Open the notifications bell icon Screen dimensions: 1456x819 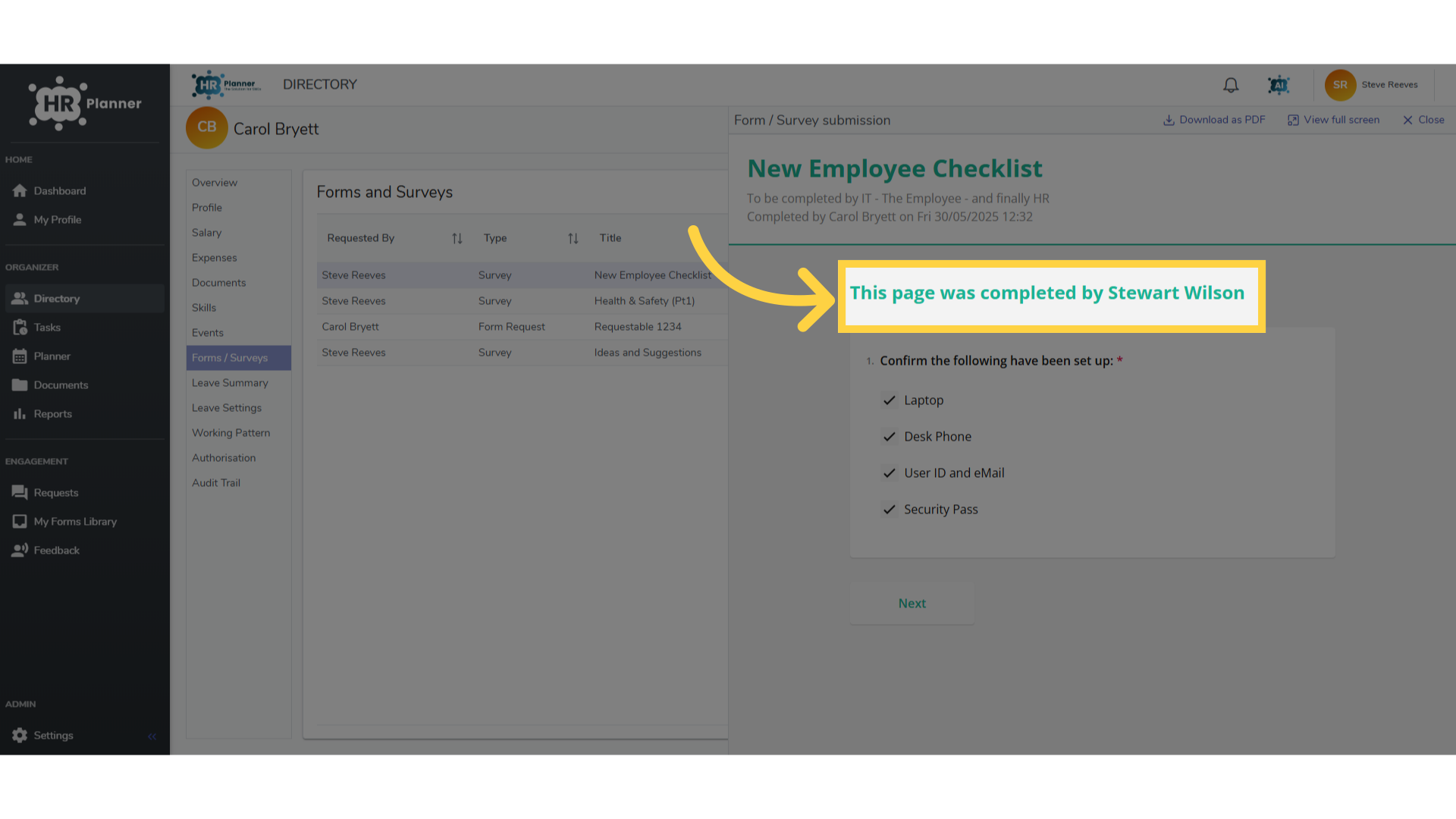tap(1231, 85)
